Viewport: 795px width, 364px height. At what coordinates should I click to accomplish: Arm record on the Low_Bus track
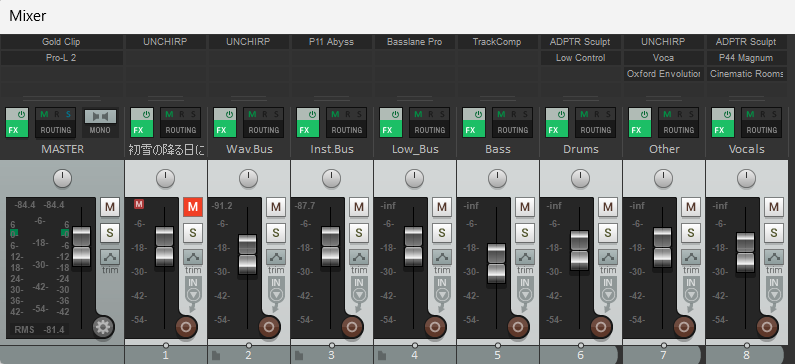tap(435, 327)
